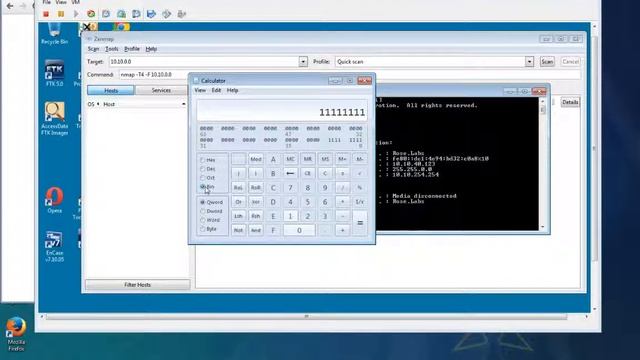
Task: Click the Calculator Or key
Action: pos(238,202)
